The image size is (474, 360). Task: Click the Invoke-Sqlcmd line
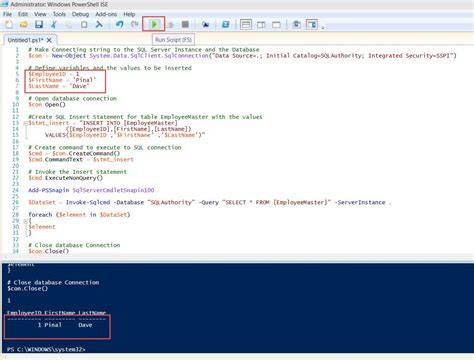tap(210, 202)
